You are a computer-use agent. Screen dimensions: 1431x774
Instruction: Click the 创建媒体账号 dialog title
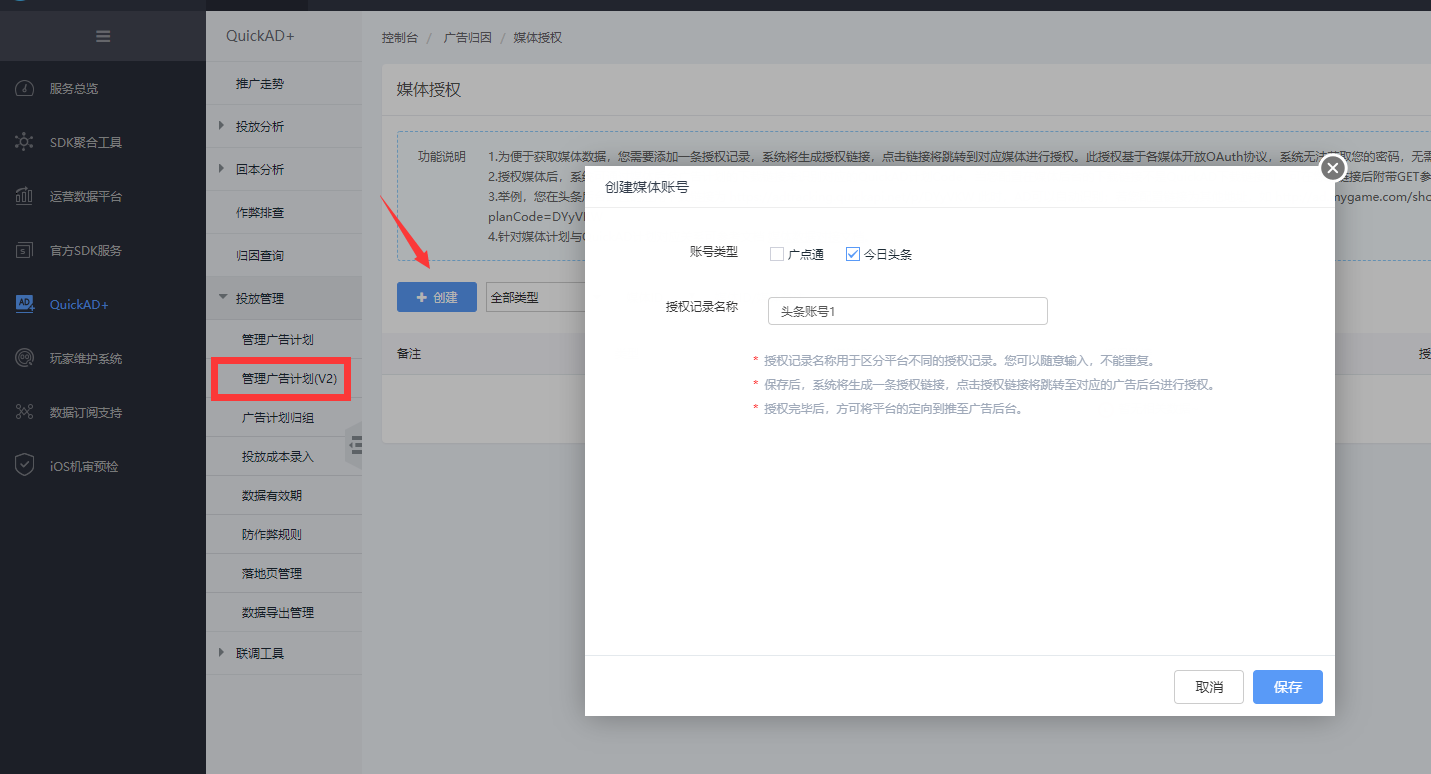pyautogui.click(x=647, y=187)
